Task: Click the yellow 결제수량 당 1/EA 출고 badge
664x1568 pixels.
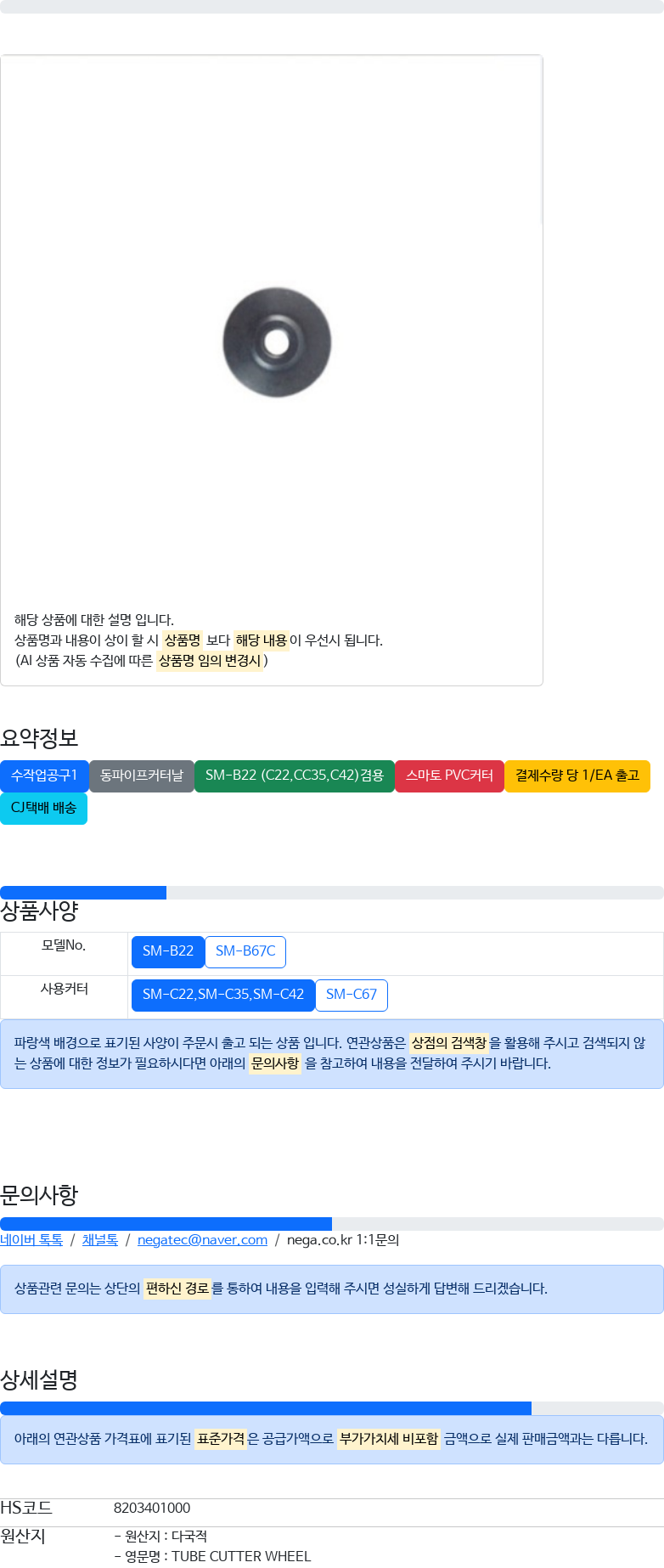Action: click(x=577, y=776)
